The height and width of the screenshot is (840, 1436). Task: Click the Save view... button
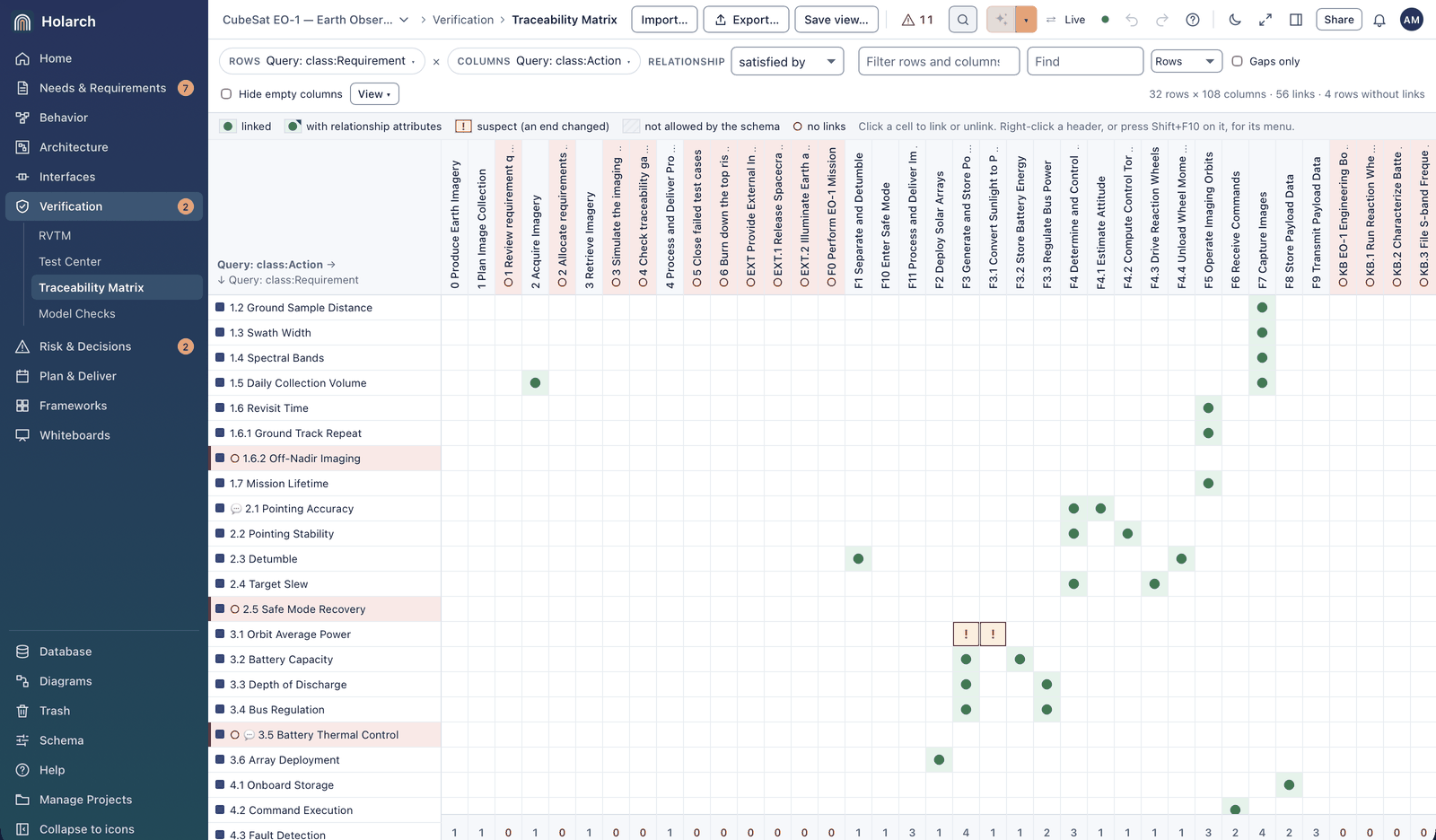(x=836, y=20)
